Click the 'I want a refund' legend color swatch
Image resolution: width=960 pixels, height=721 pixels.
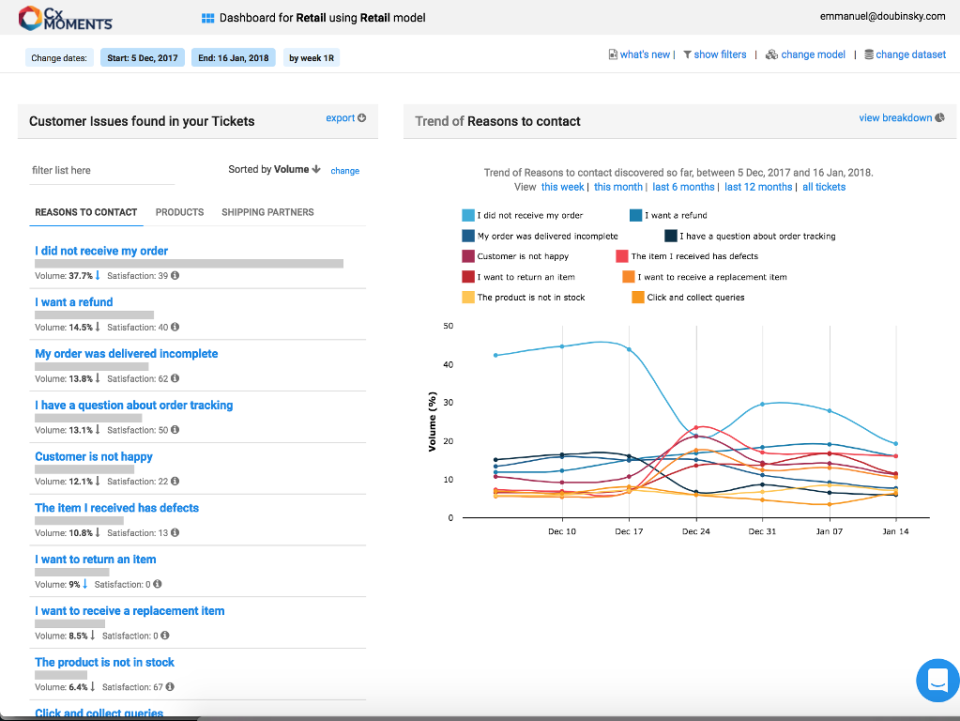(636, 215)
